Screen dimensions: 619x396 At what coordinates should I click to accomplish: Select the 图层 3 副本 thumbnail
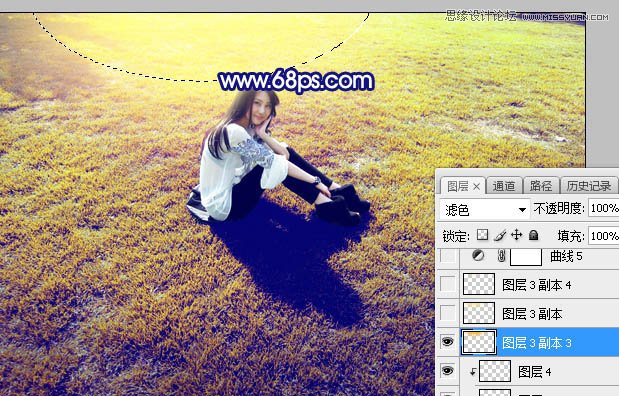pos(478,313)
